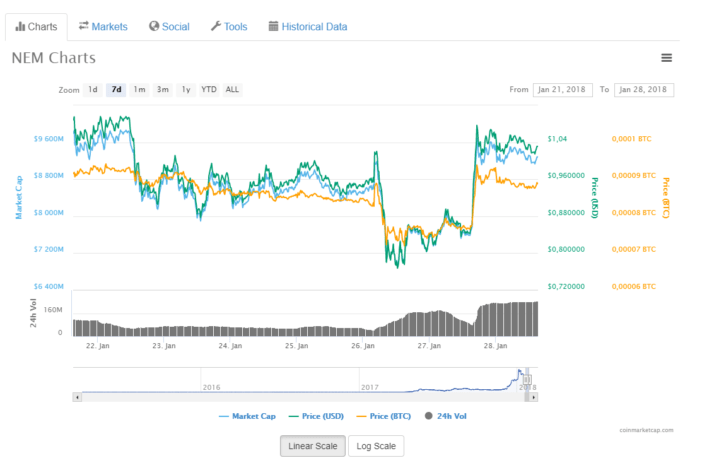Switch chart to Linear Scale
This screenshot has width=702, height=475.
(x=313, y=446)
